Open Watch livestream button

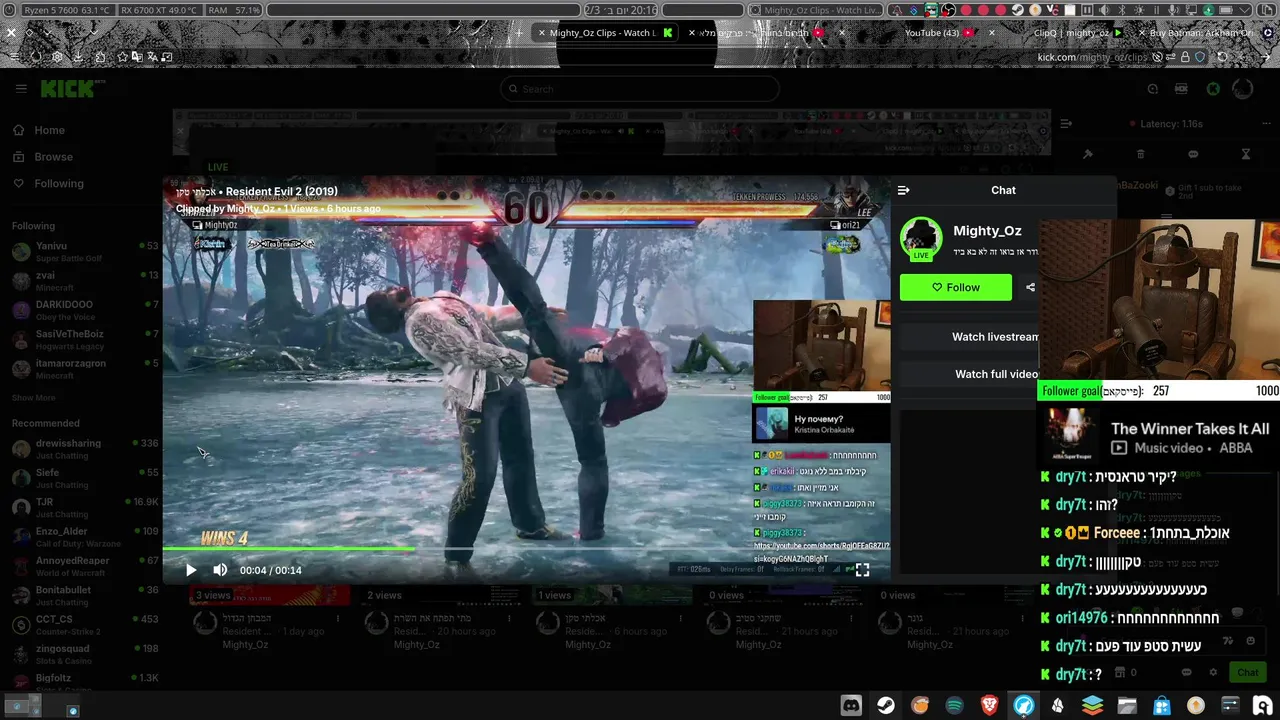click(995, 337)
